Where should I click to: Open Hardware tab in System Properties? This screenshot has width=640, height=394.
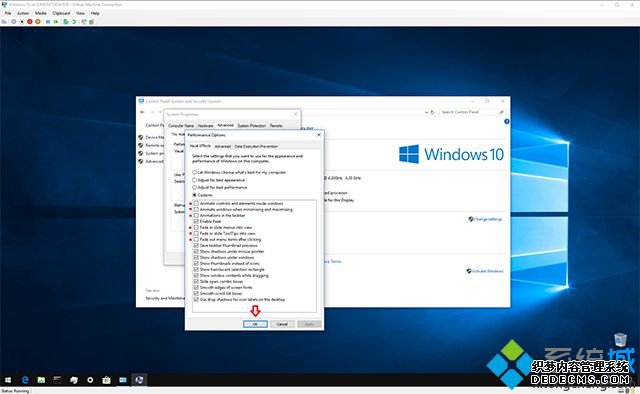click(x=205, y=125)
